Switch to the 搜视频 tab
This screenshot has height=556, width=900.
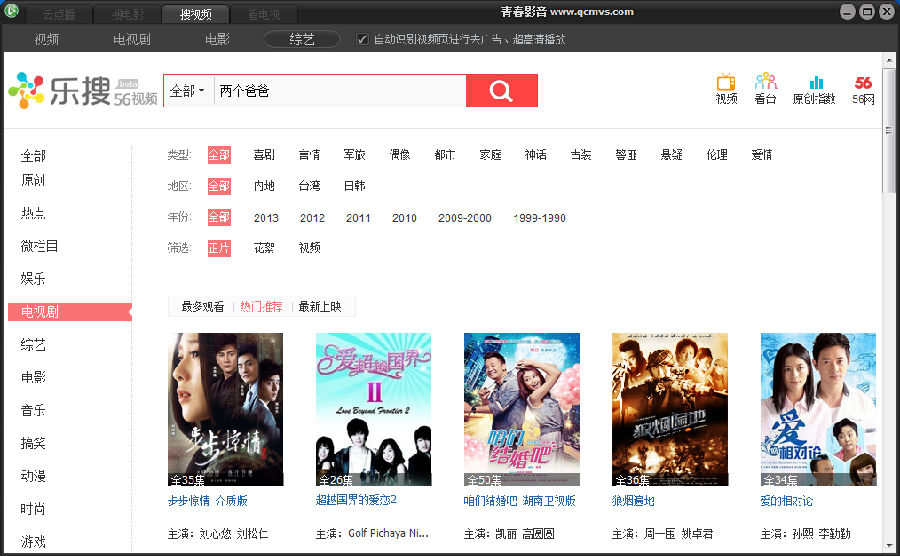pos(195,14)
